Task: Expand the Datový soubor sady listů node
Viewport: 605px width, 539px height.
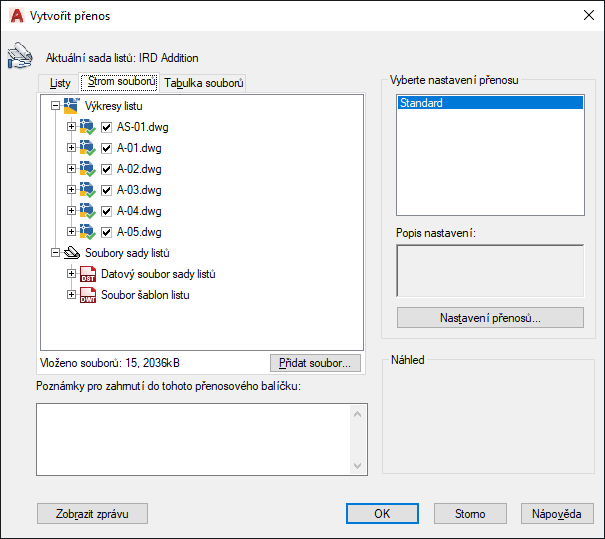Action: point(71,274)
